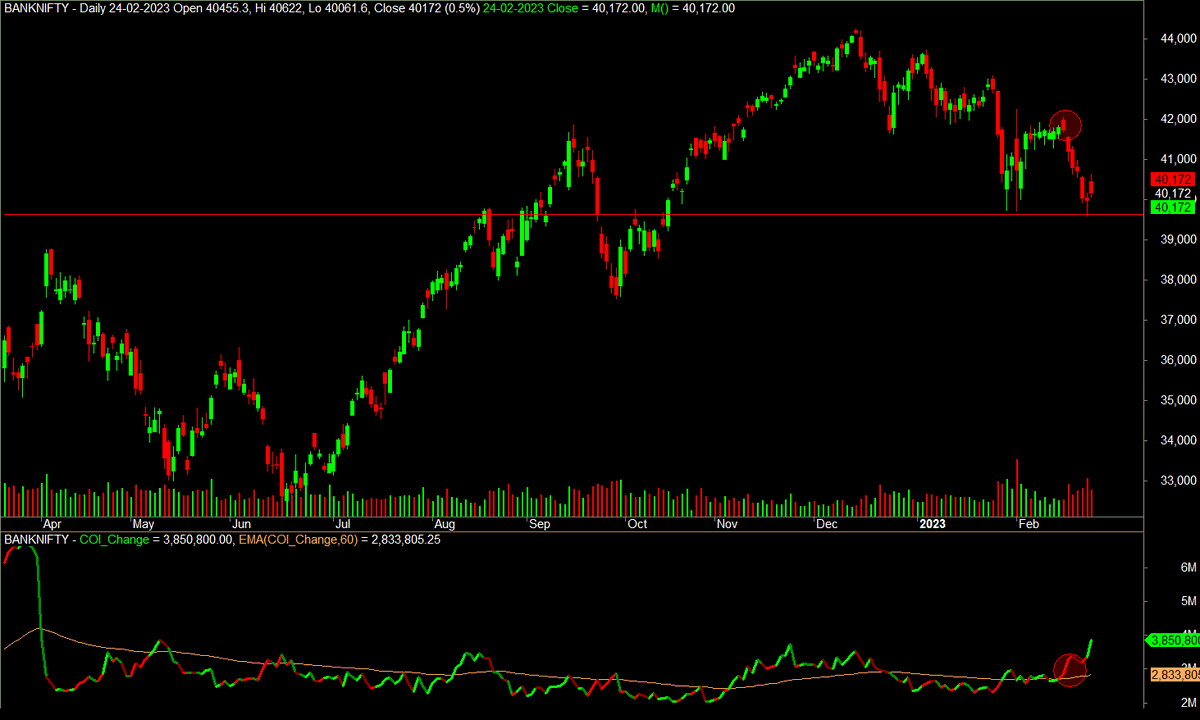Click the 42,000 price axis label

click(1177, 119)
